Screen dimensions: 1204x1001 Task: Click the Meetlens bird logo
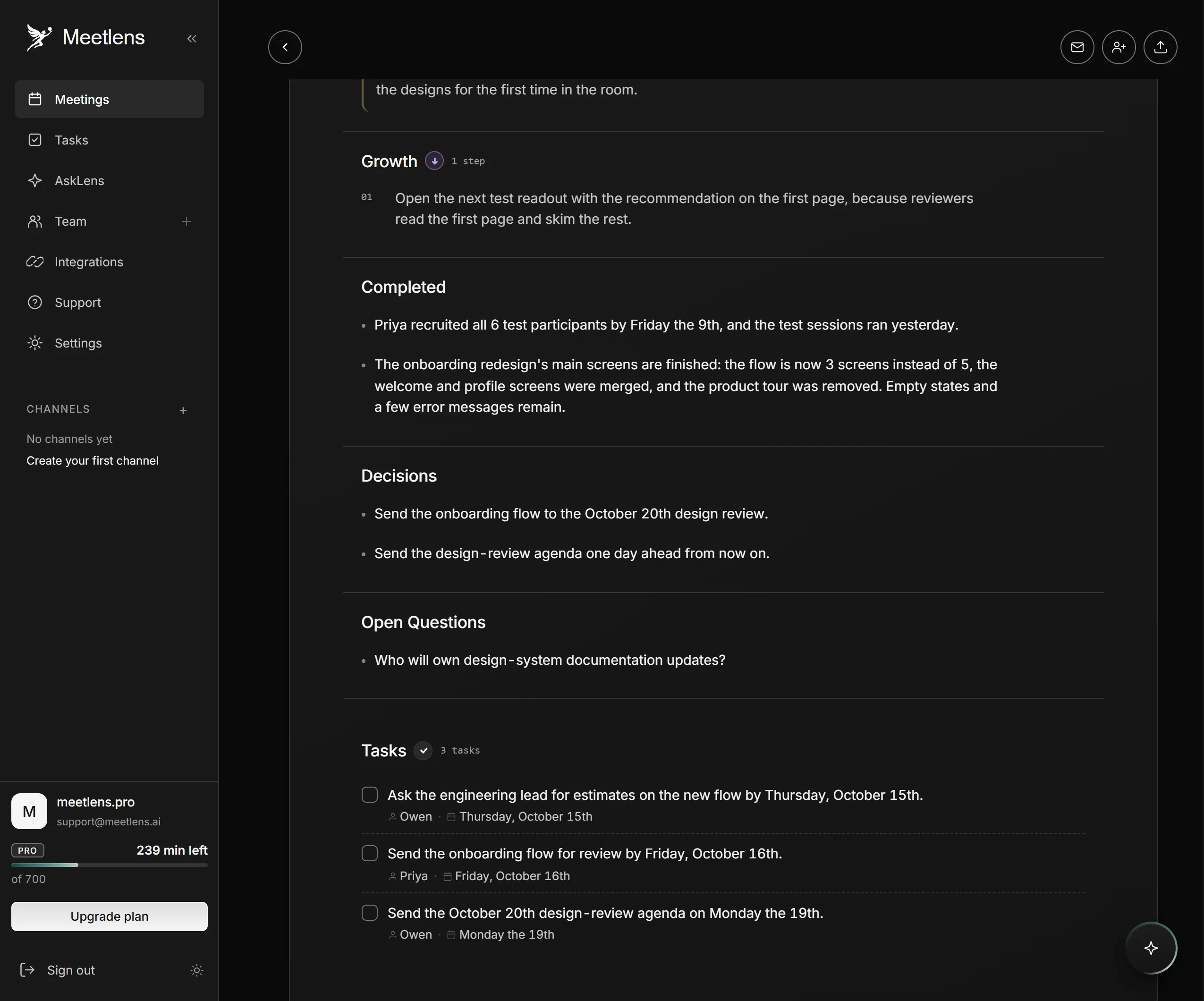tap(39, 38)
